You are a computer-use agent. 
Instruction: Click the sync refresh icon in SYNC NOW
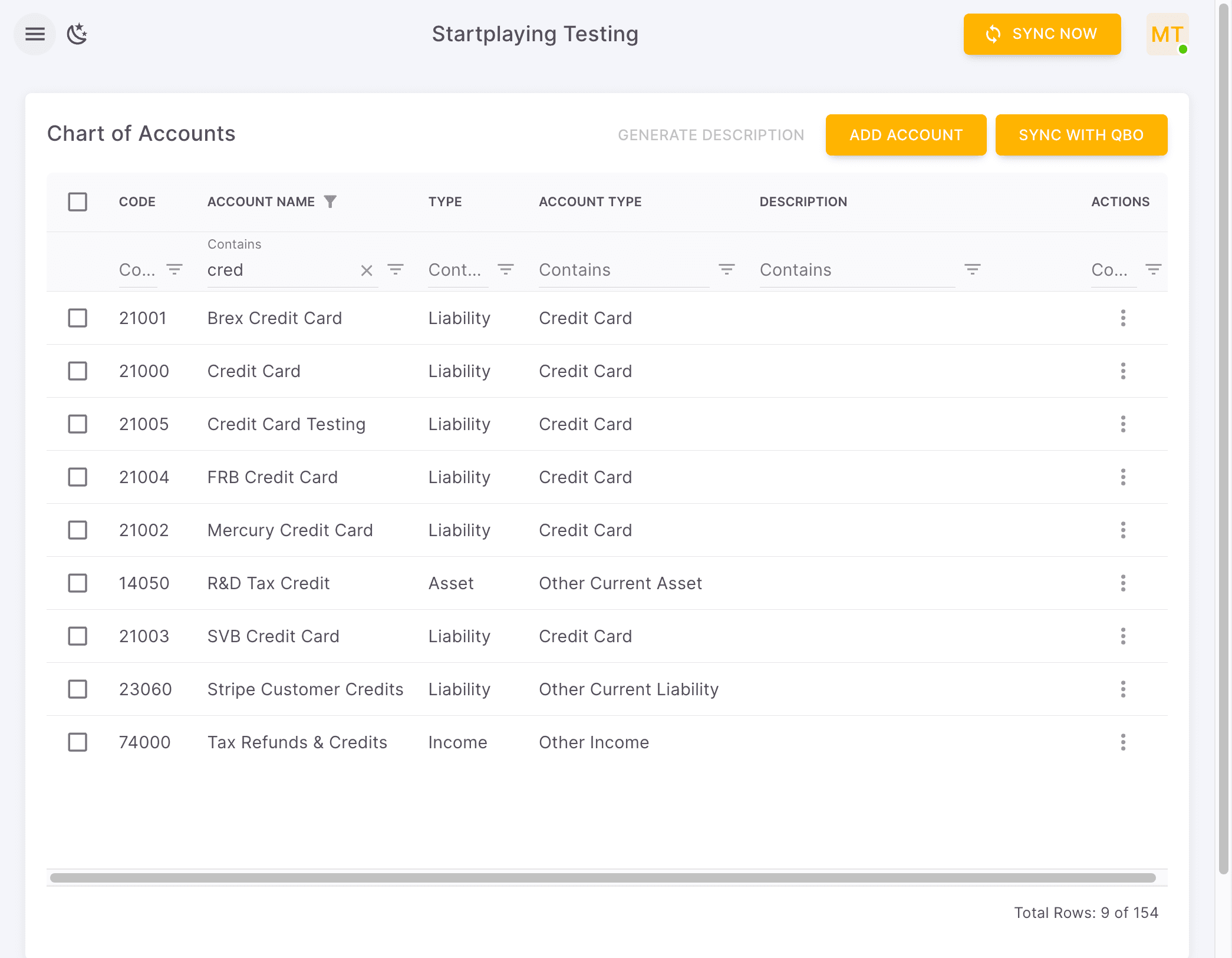click(993, 34)
